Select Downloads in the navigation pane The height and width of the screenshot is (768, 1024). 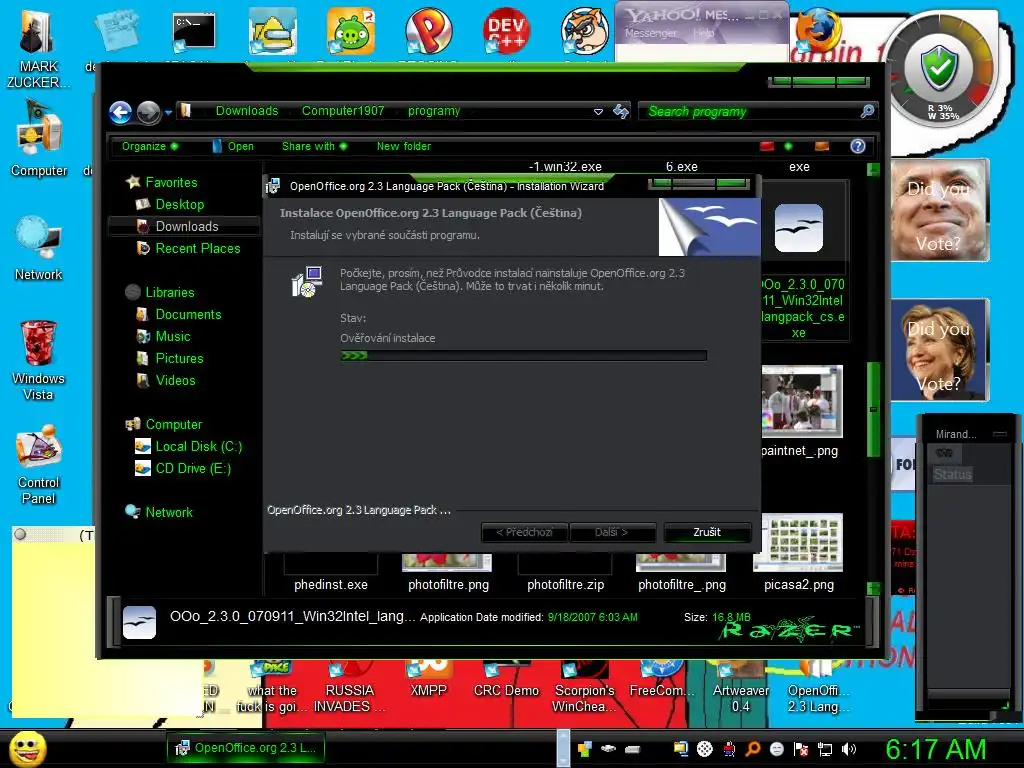[x=186, y=227]
